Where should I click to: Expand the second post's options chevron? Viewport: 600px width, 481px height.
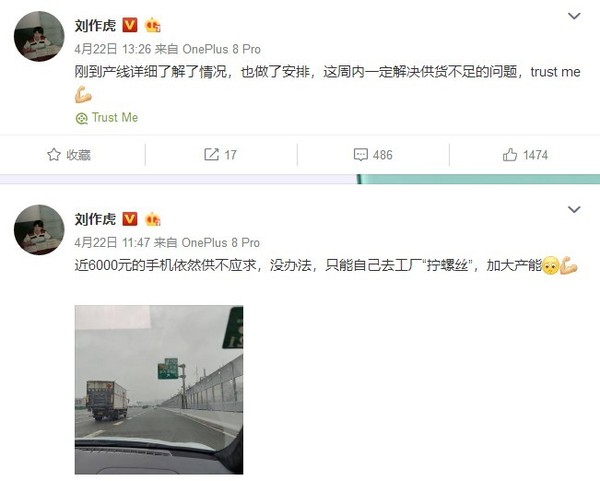(574, 210)
